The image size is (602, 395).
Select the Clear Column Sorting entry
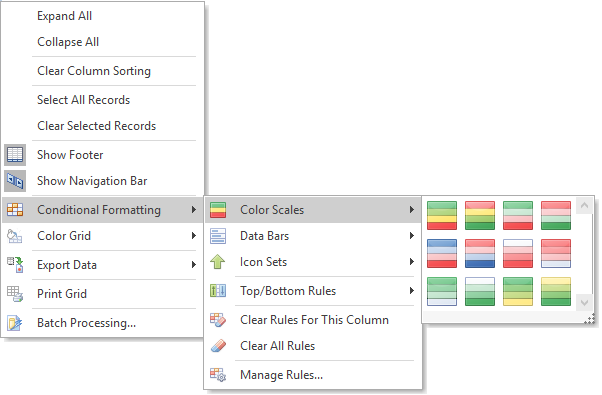click(x=103, y=71)
